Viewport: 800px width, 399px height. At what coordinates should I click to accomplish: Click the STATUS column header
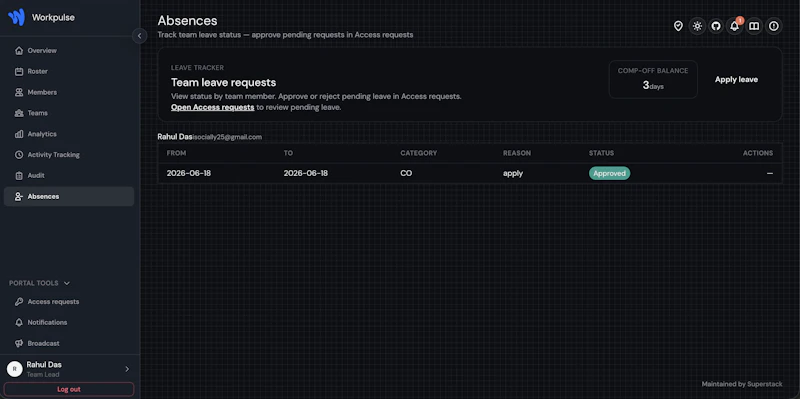coord(602,153)
